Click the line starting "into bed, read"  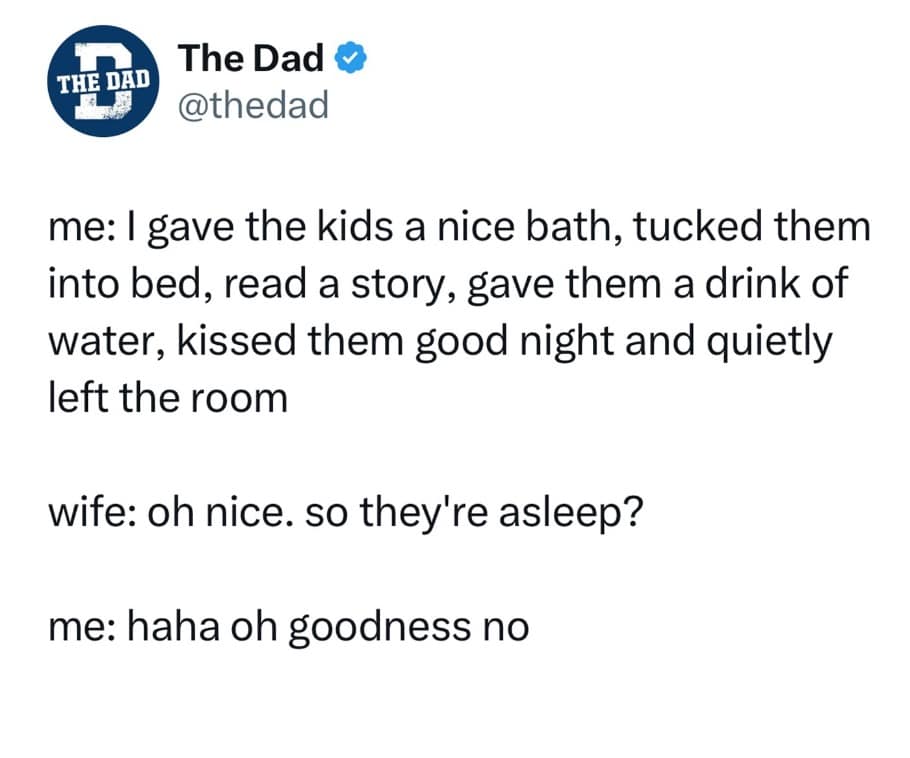447,284
